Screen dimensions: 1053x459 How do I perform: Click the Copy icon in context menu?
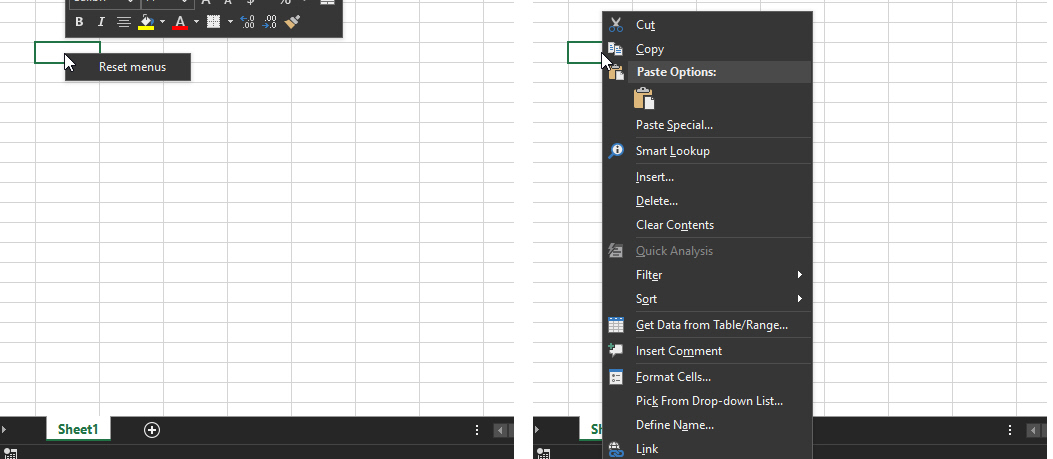pos(616,49)
